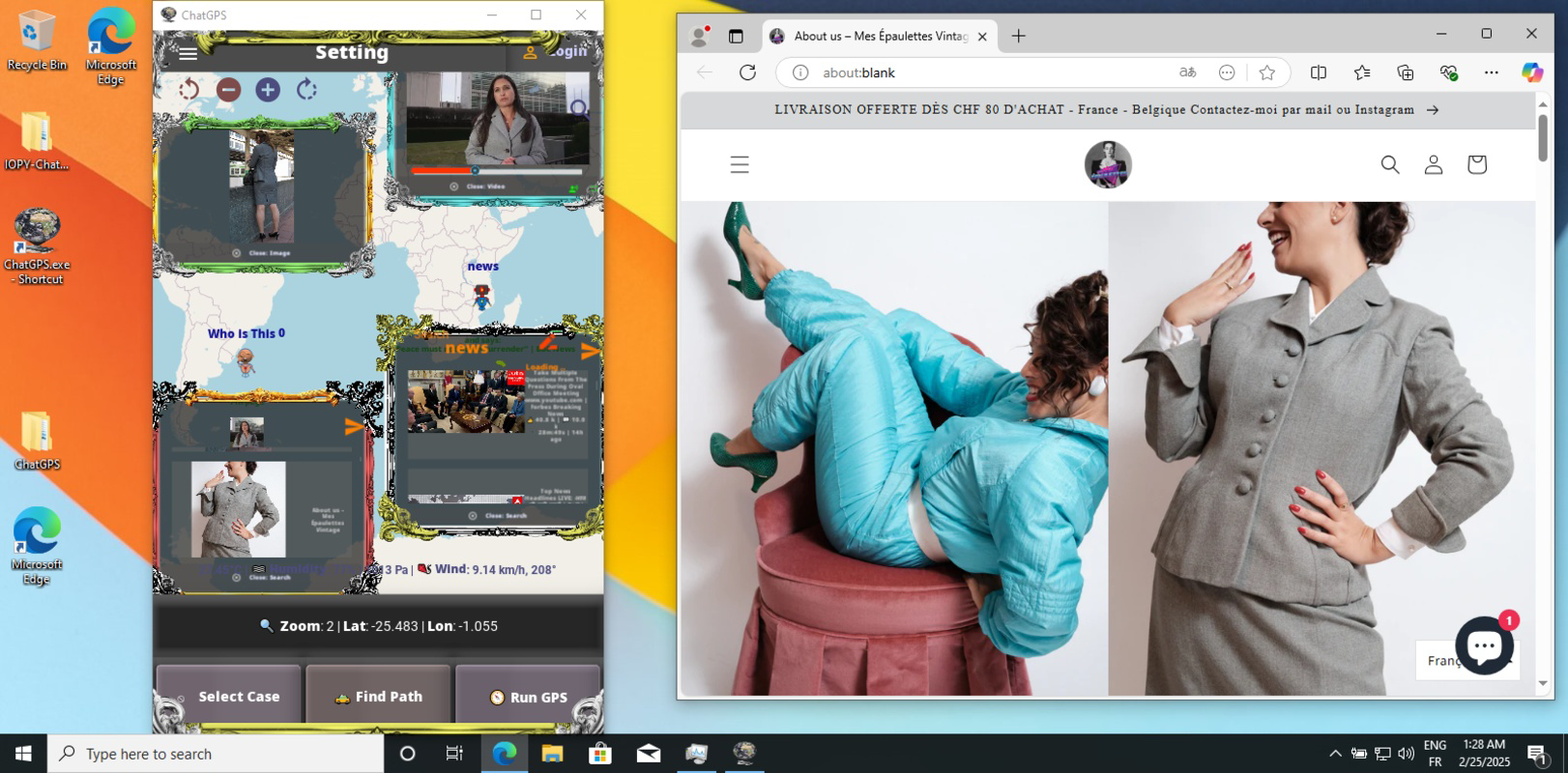Screen dimensions: 1568x773
Task: Open Edge split screen
Action: (1318, 72)
